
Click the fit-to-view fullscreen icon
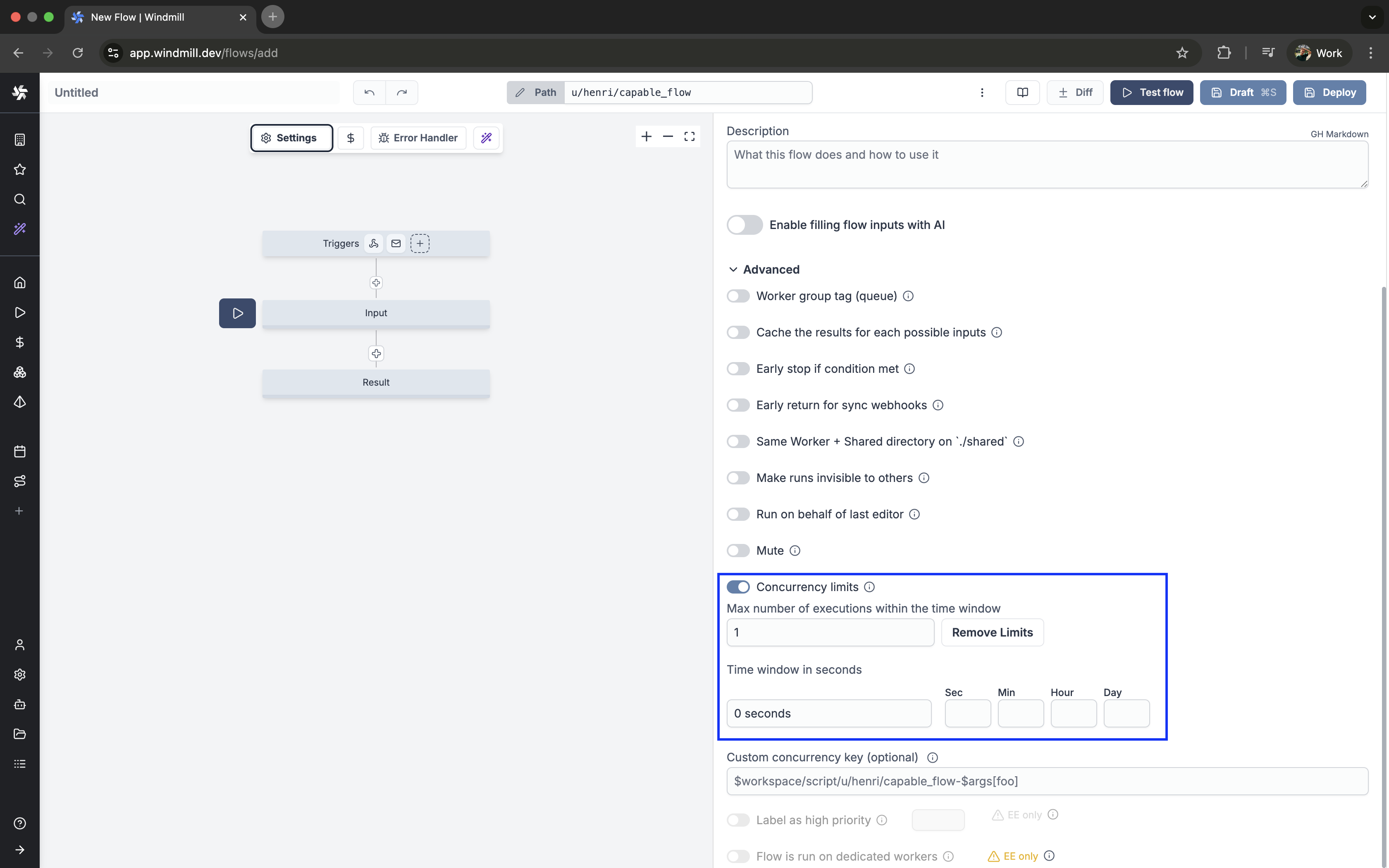coord(690,137)
